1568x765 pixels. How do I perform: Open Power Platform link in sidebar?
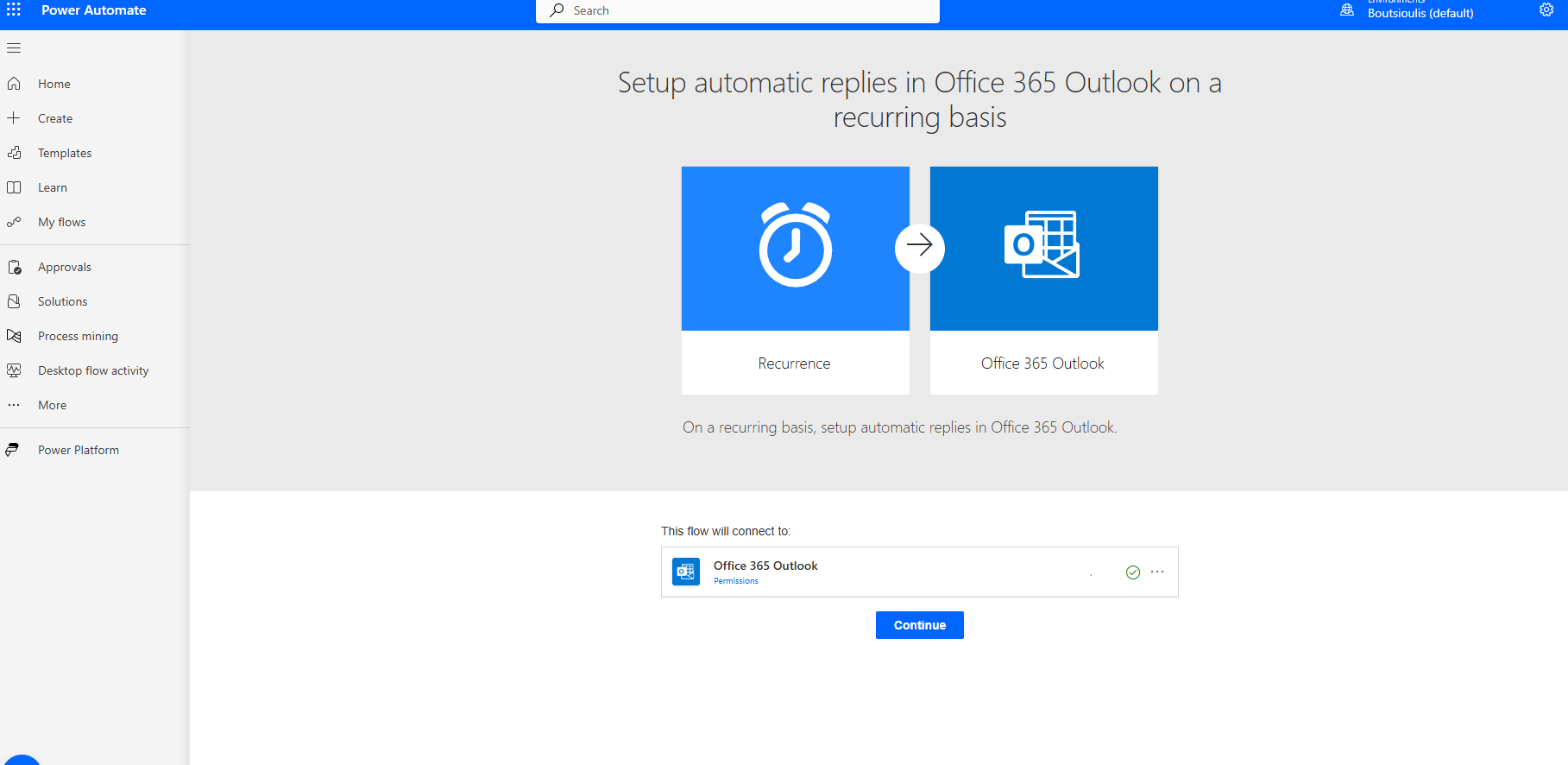95,450
